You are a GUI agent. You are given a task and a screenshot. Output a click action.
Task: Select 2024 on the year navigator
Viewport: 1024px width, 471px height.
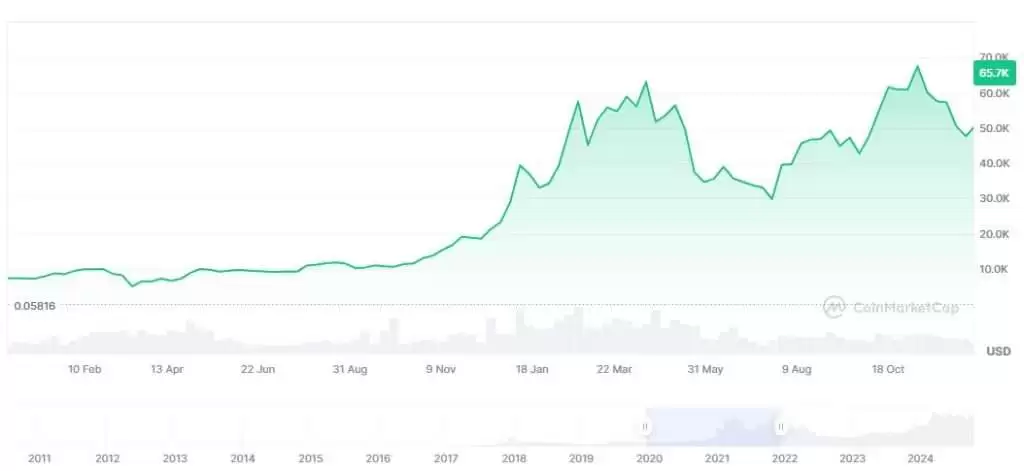(x=920, y=458)
